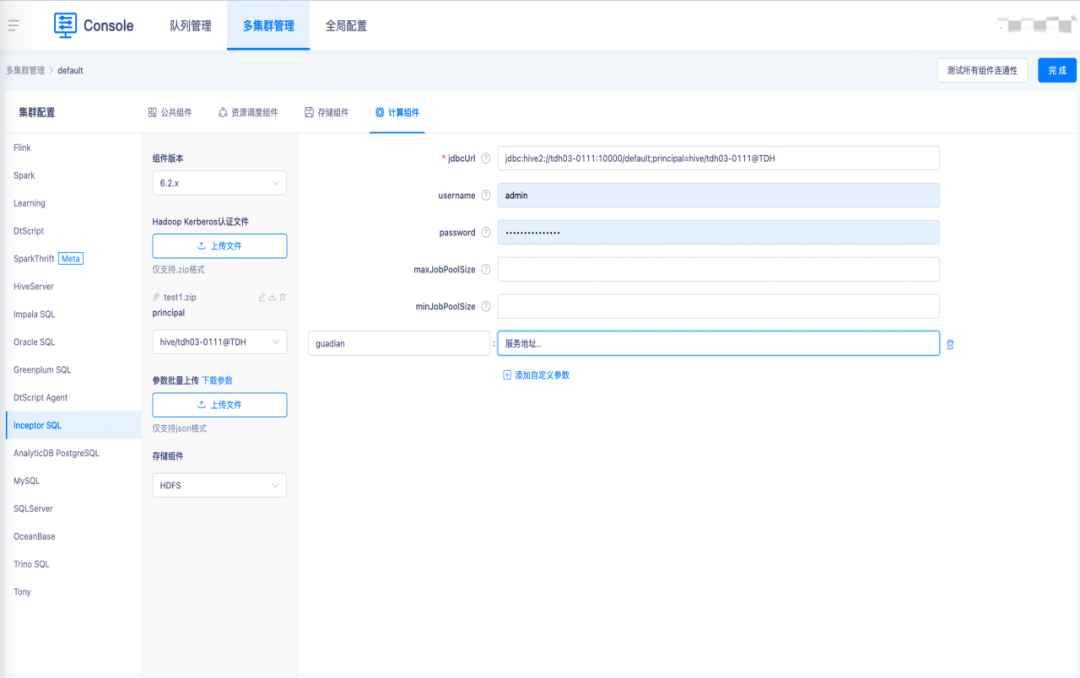Open the 存储组件 HDFS dropdown
The width and height of the screenshot is (1080, 678).
[219, 485]
